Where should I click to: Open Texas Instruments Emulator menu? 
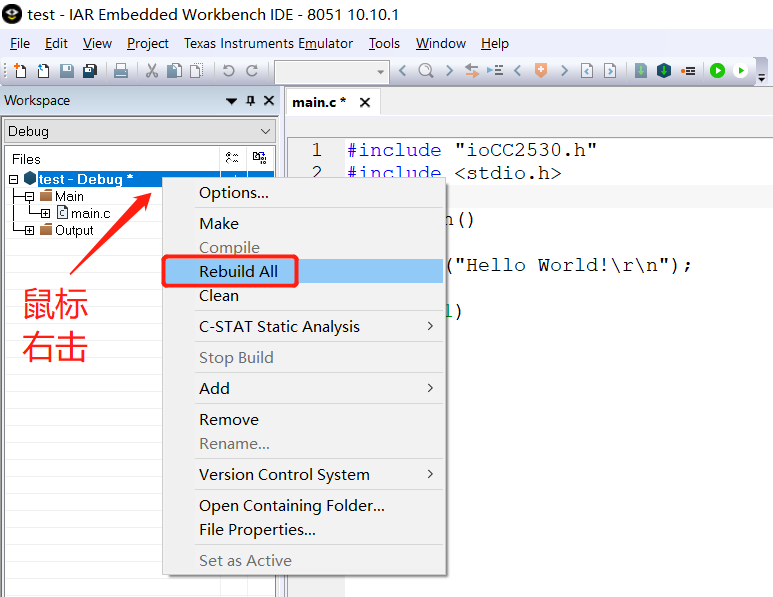[x=268, y=43]
